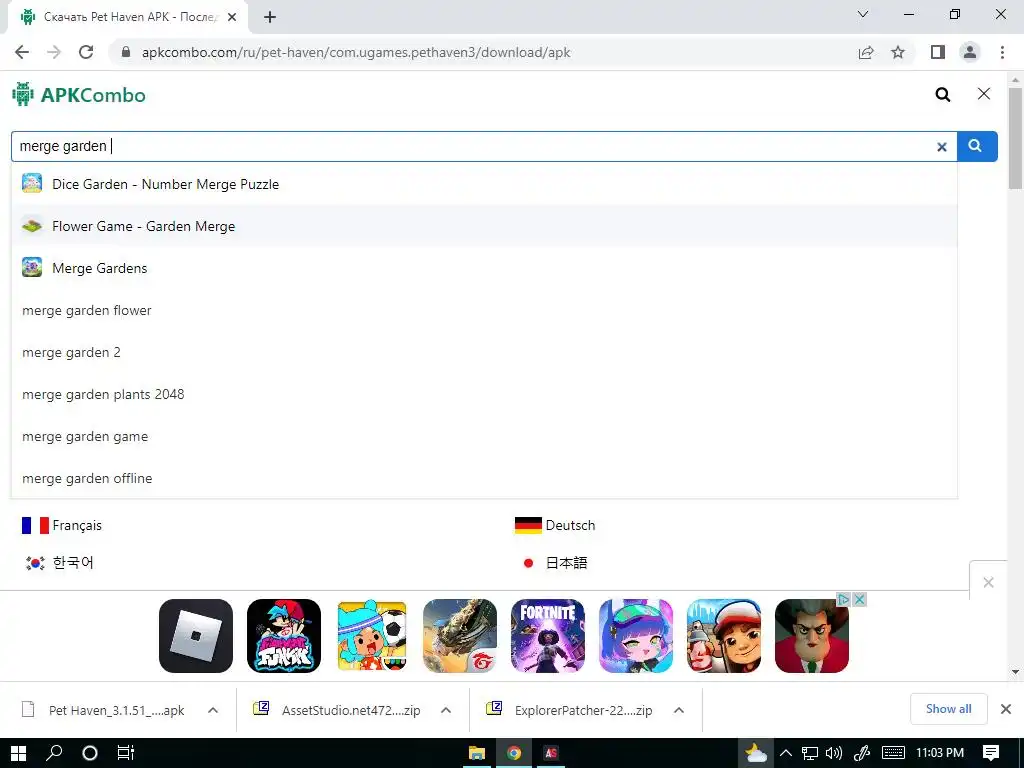Screen dimensions: 1024x768
Task: Open the Friday Night Funkin ad thumbnail
Action: 284,635
